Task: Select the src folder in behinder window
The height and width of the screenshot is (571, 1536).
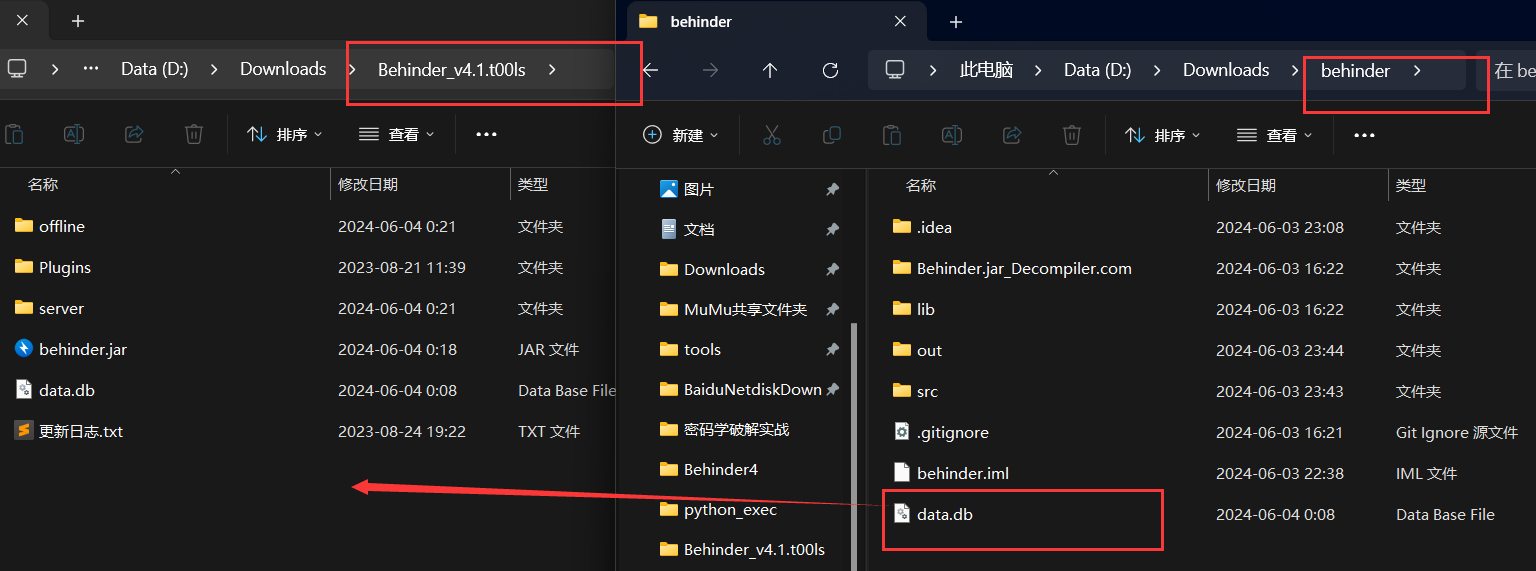Action: [916, 391]
